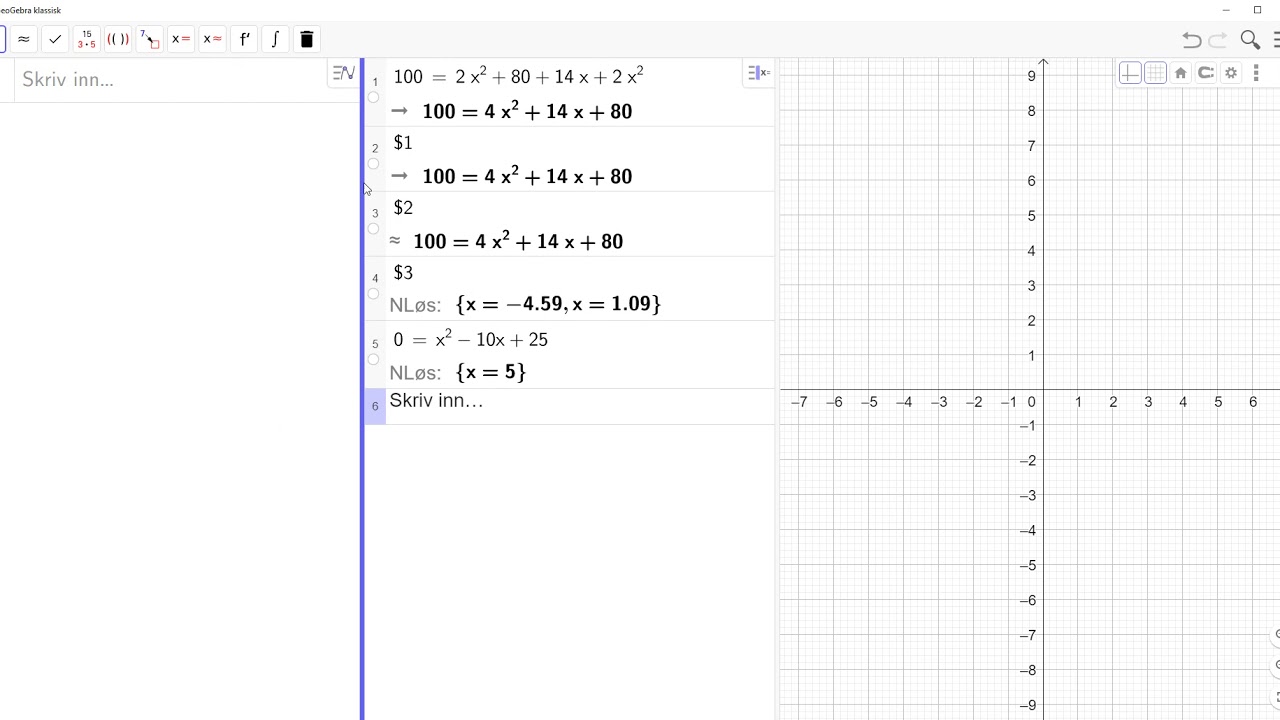
Task: Open the point capturing magnet options
Action: click(1205, 73)
